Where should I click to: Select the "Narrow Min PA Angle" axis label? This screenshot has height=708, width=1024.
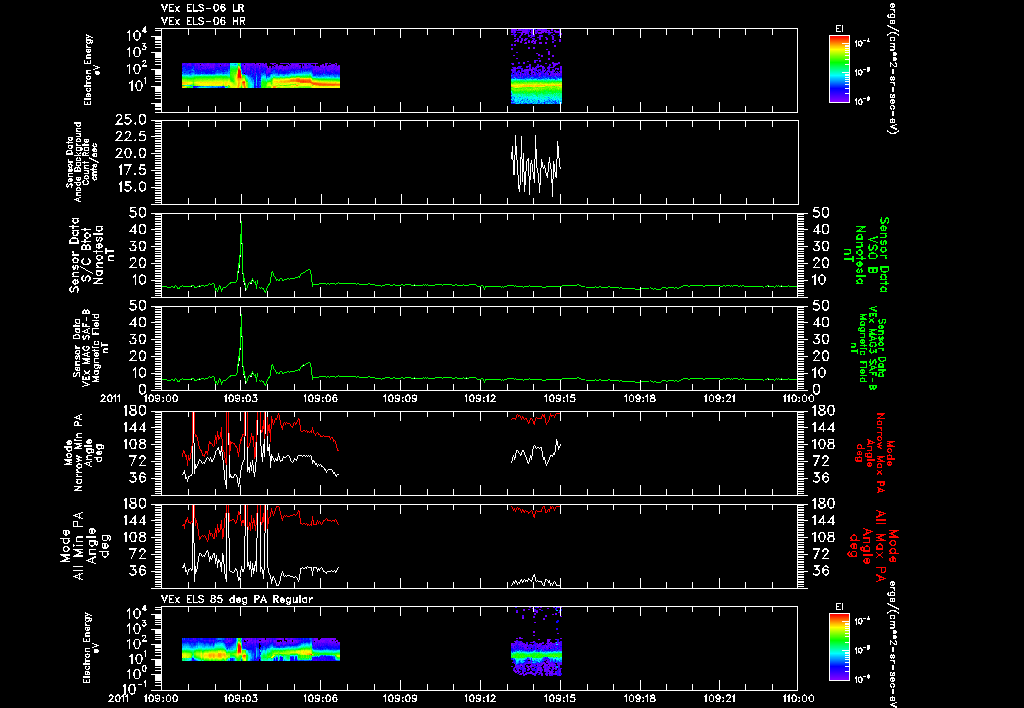click(x=82, y=452)
